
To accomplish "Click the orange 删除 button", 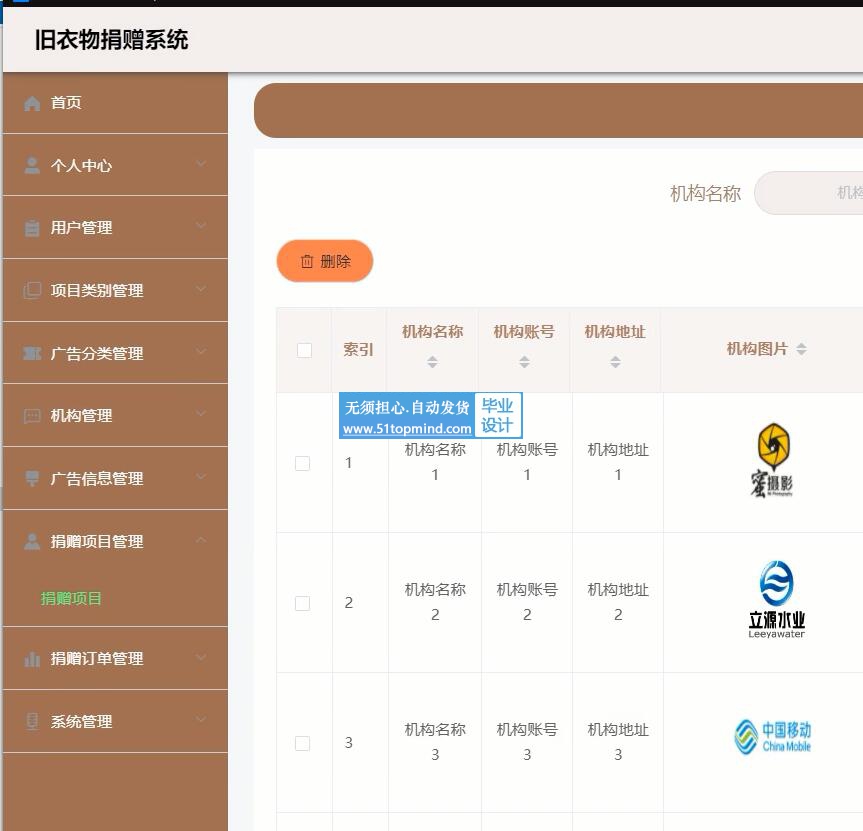I will (x=325, y=261).
